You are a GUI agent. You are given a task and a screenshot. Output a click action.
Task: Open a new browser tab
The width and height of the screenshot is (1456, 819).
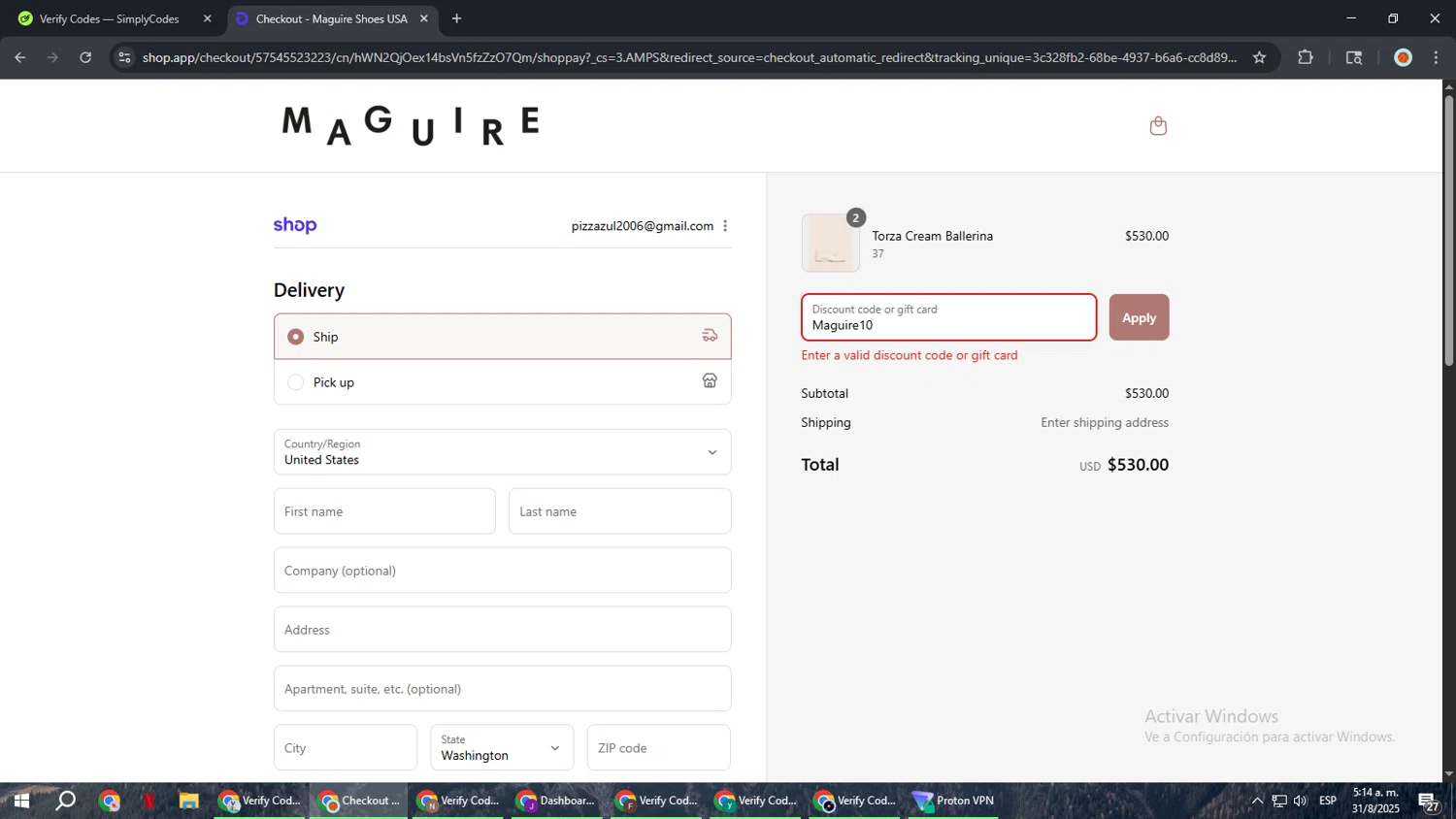tap(456, 18)
